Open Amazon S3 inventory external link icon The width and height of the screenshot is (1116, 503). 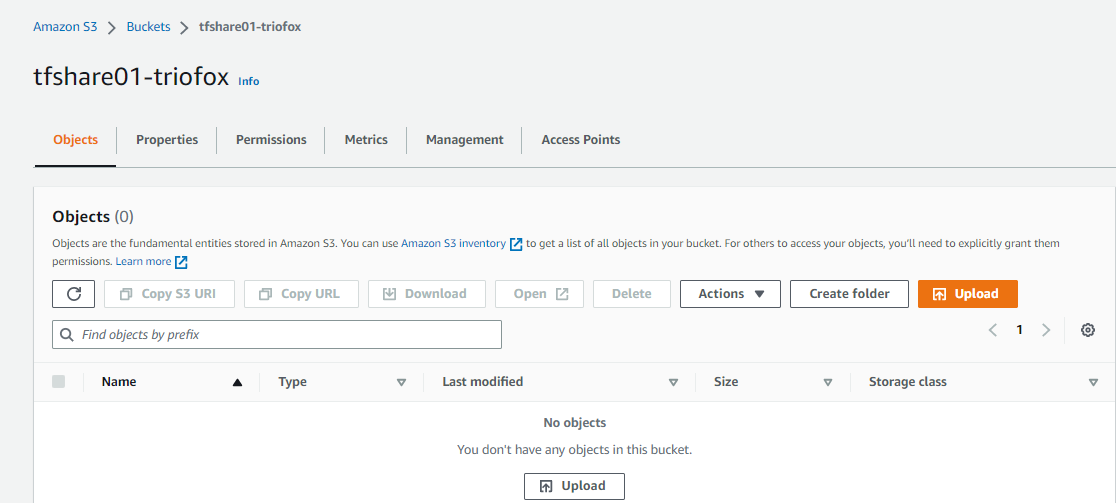pos(516,244)
